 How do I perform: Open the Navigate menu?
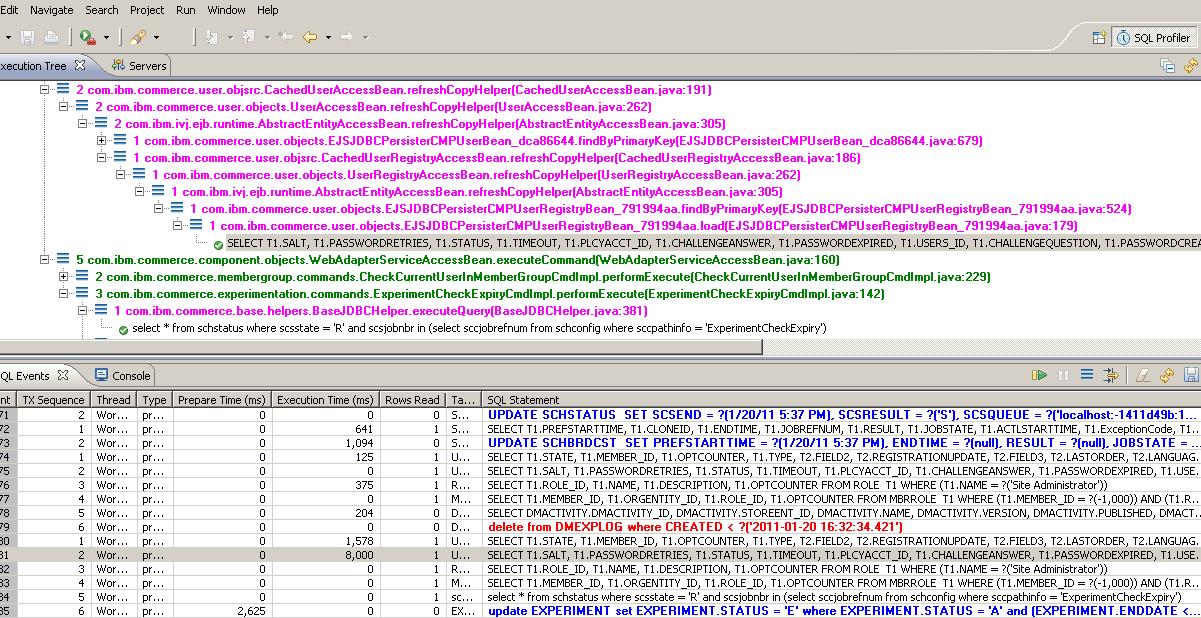pos(51,9)
